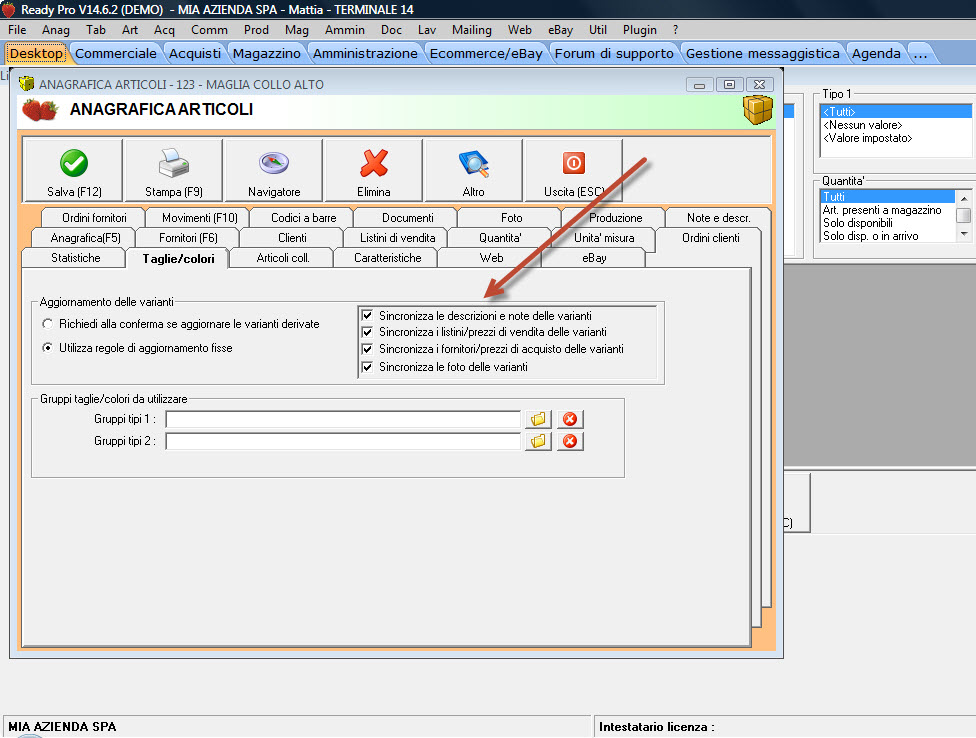Viewport: 976px width, 738px height.
Task: Switch to Movimenti (F10) tab
Action: tap(199, 218)
